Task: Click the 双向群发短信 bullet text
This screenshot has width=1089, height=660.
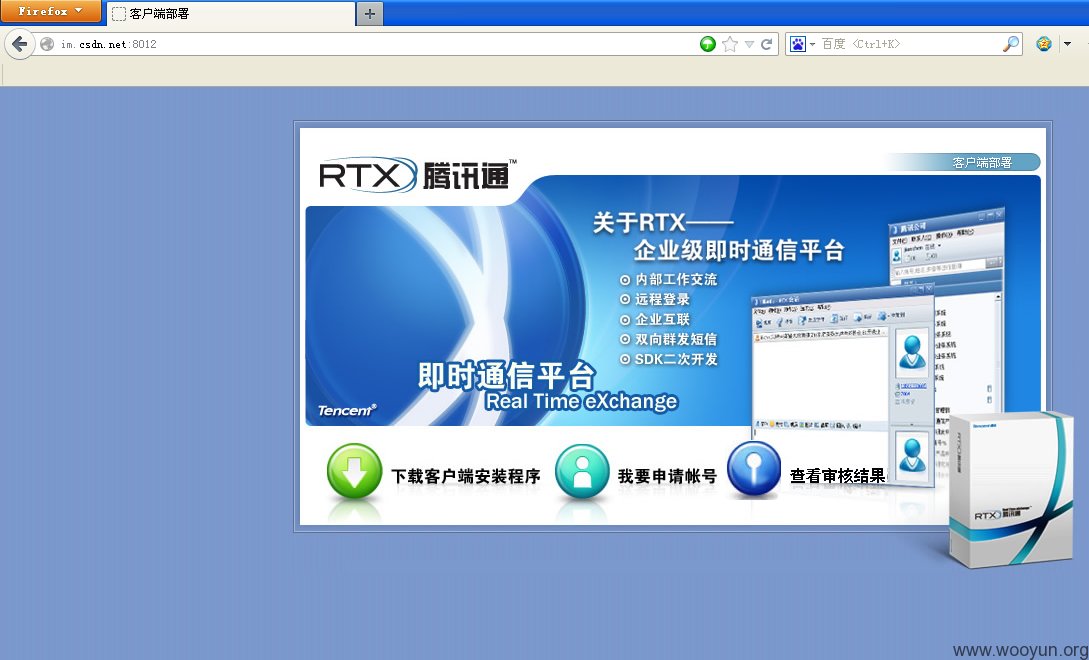Action: [676, 339]
